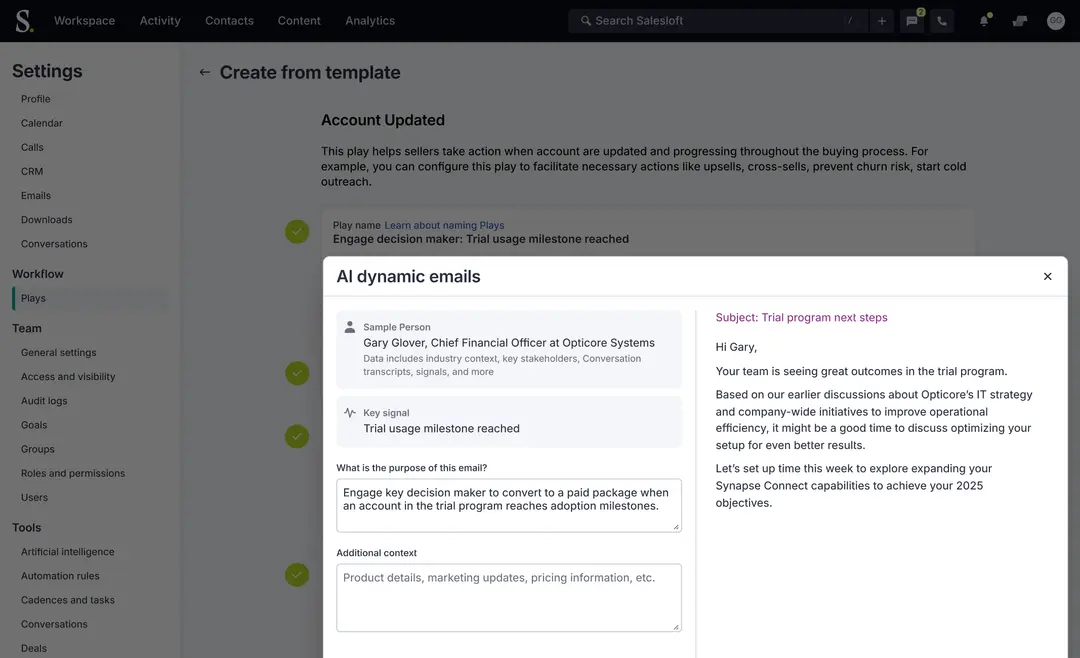Screen dimensions: 1080x658
Task: Open Audit logs
Action: 44,400
